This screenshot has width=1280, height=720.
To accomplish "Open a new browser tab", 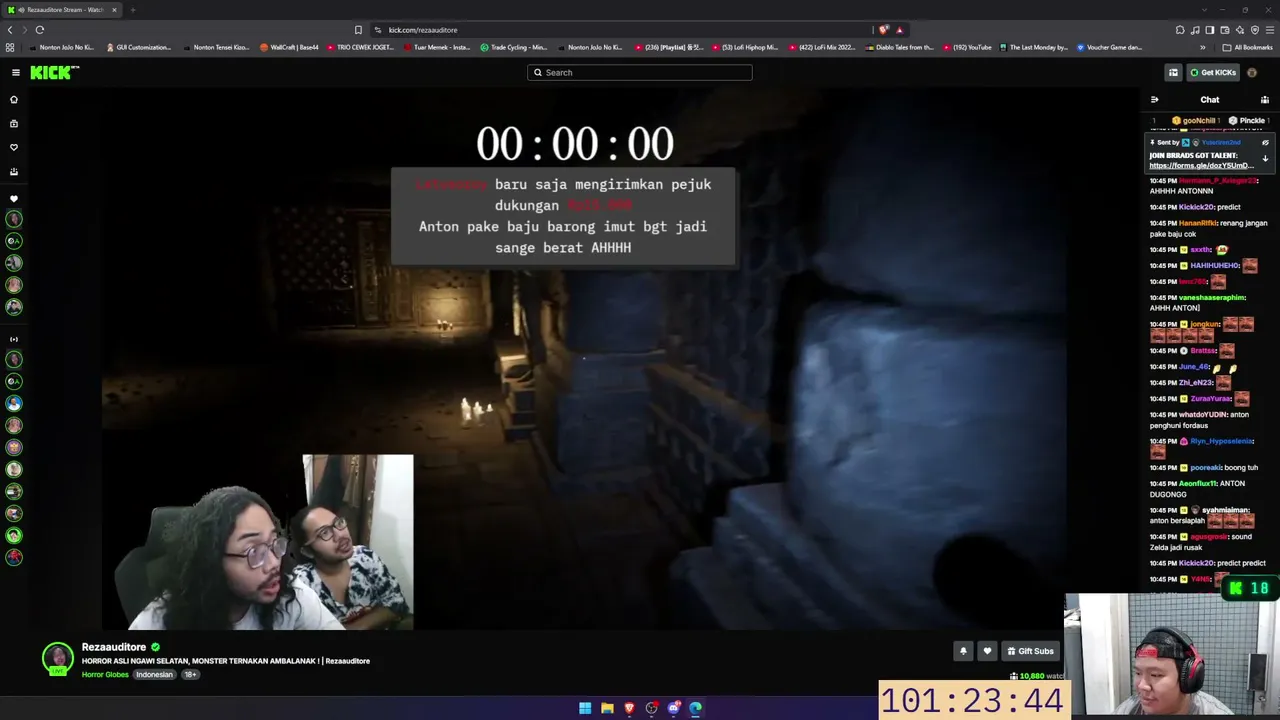I will (x=132, y=10).
